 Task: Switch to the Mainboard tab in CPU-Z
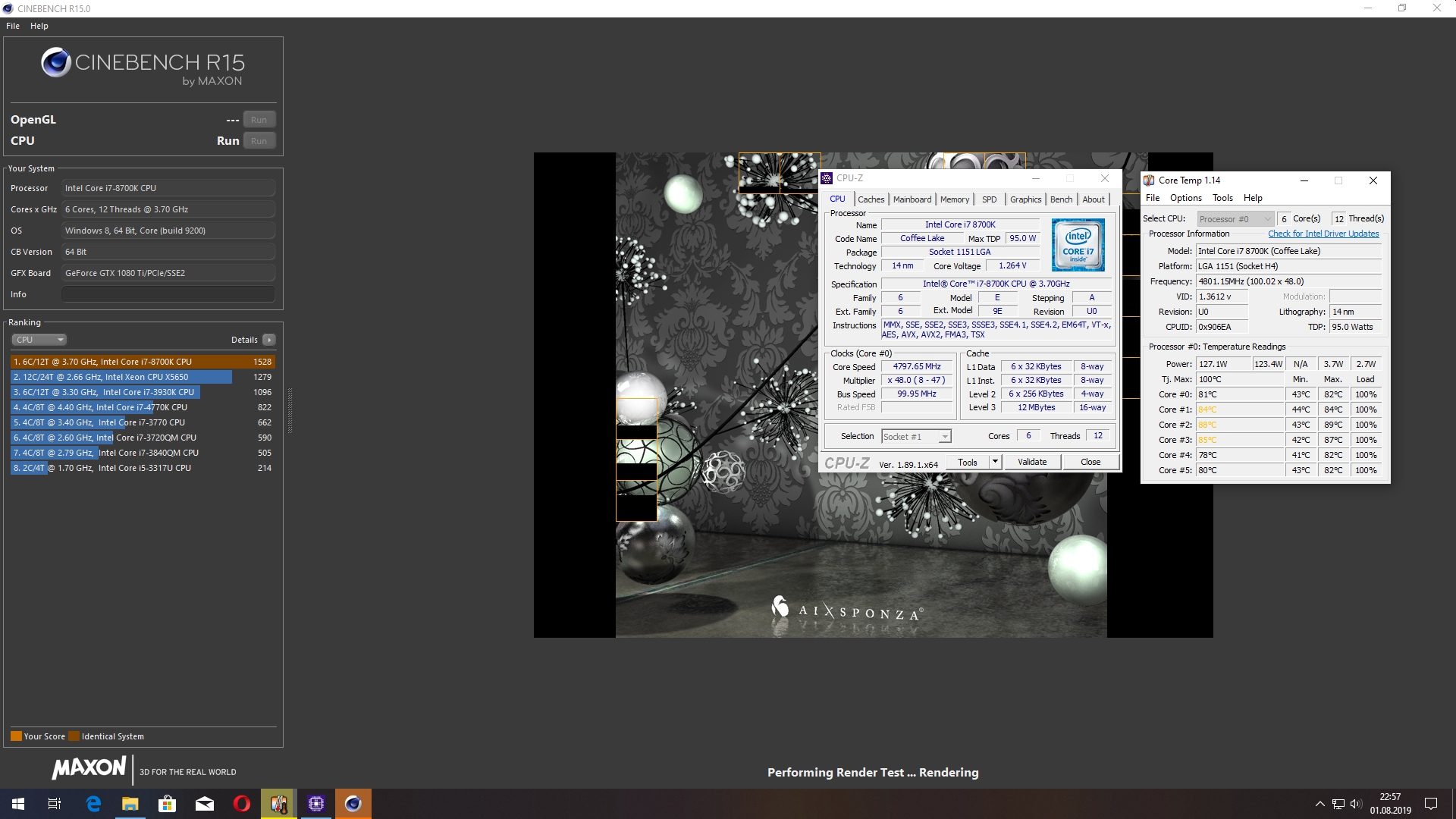(912, 199)
